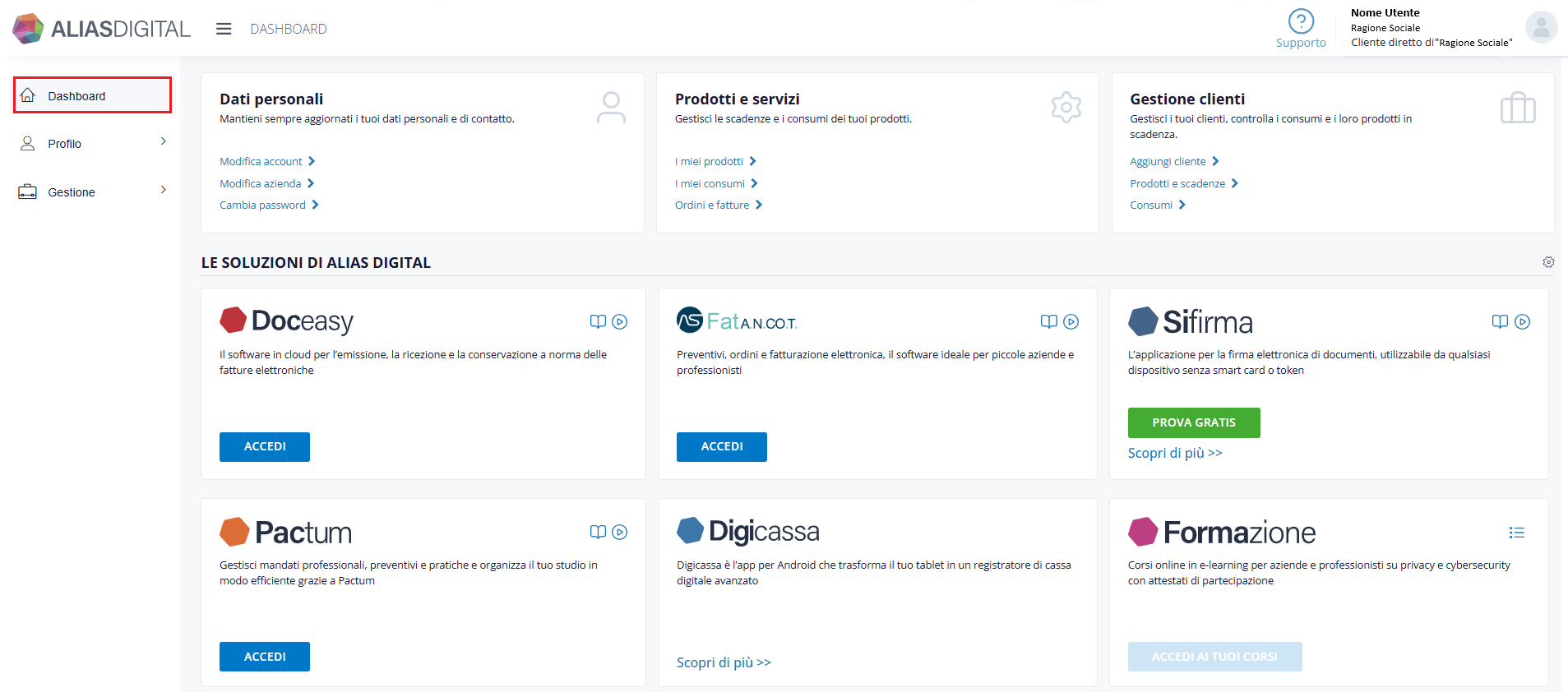Click the Dati personali heading
This screenshot has width=1568, height=692.
tap(271, 99)
